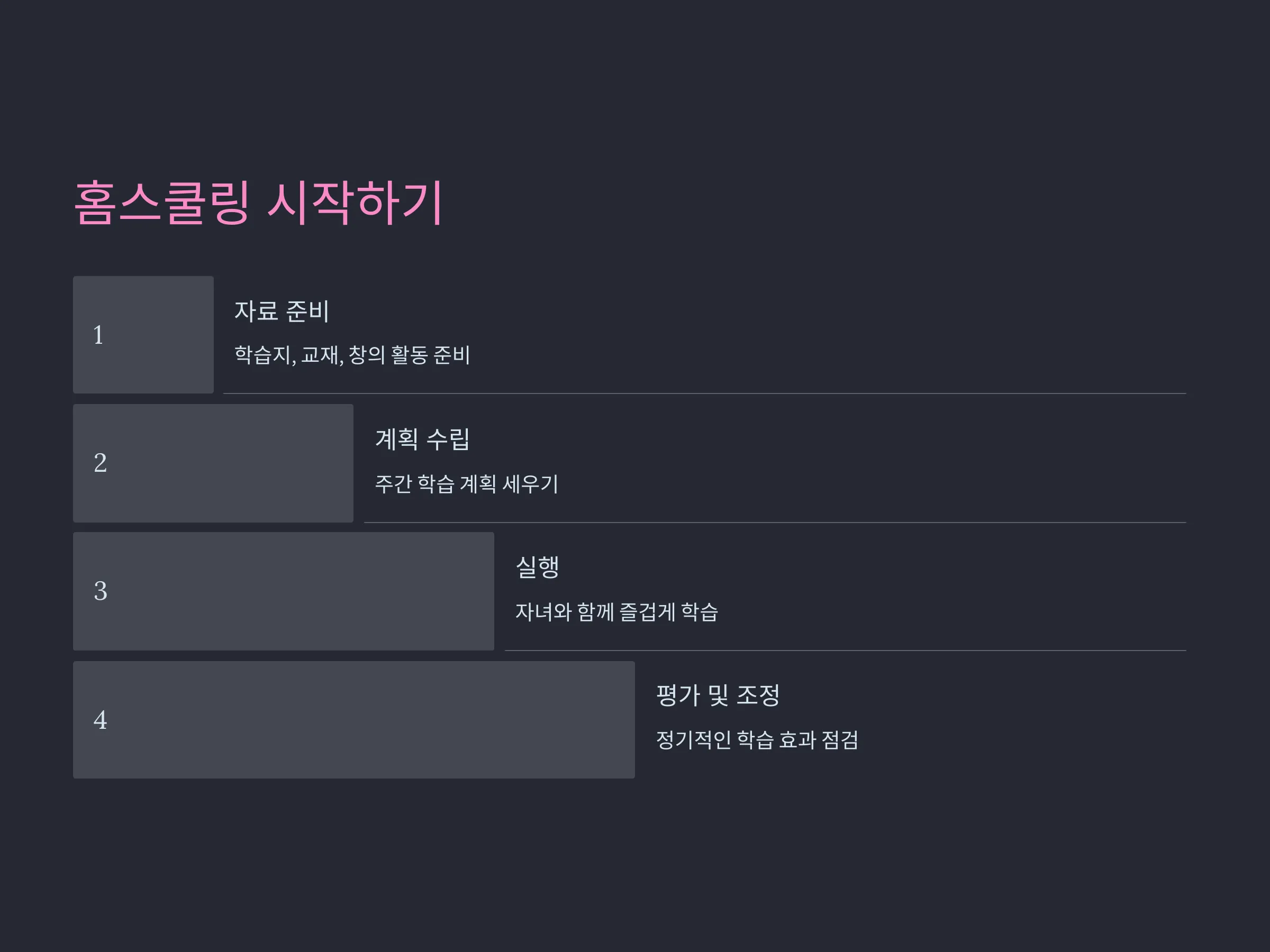1270x952 pixels.
Task: Click the step 4 numbered box
Action: point(353,720)
